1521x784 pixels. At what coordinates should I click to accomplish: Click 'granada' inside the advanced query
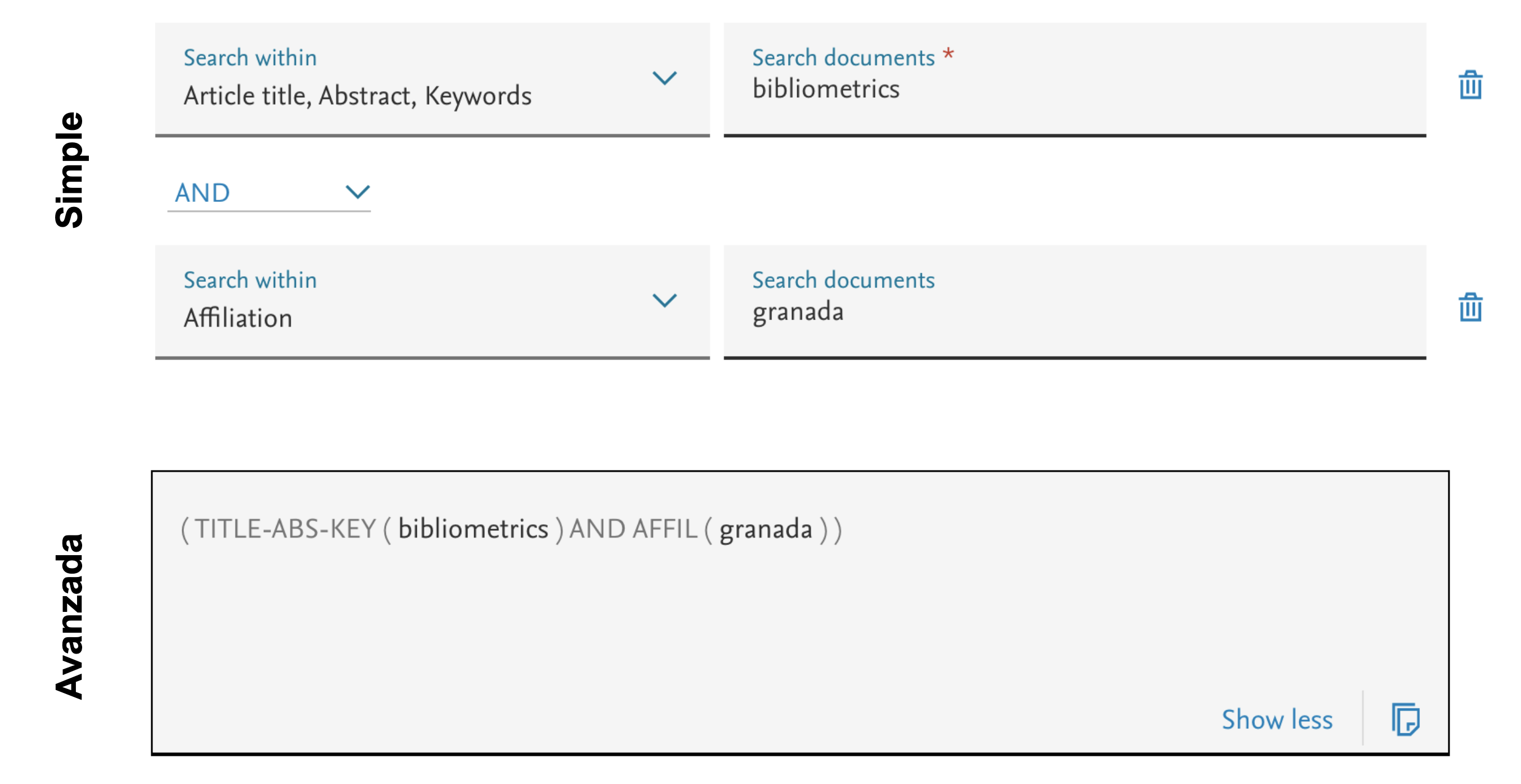tap(765, 529)
